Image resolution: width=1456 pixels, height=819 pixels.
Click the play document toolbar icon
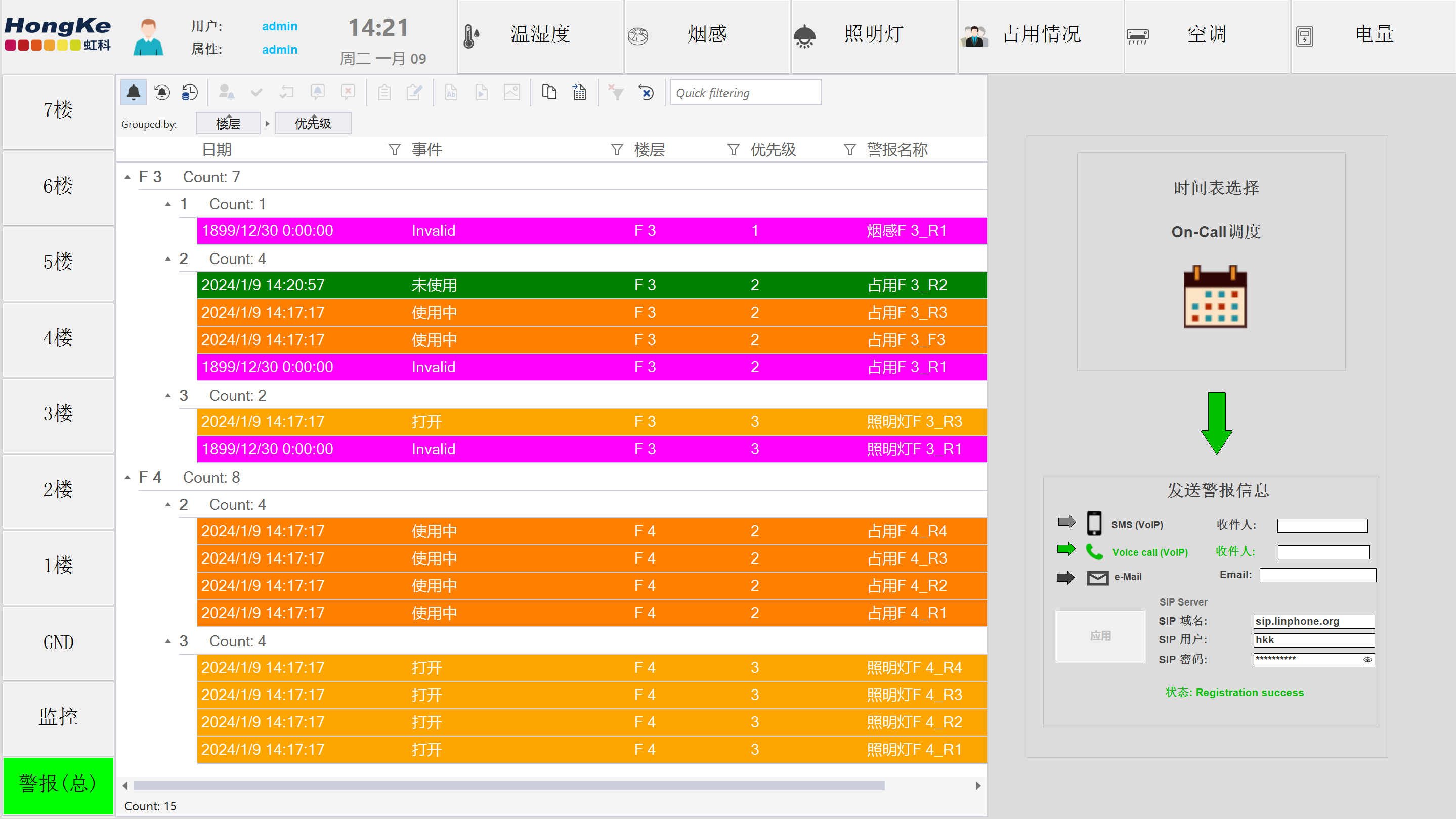481,92
